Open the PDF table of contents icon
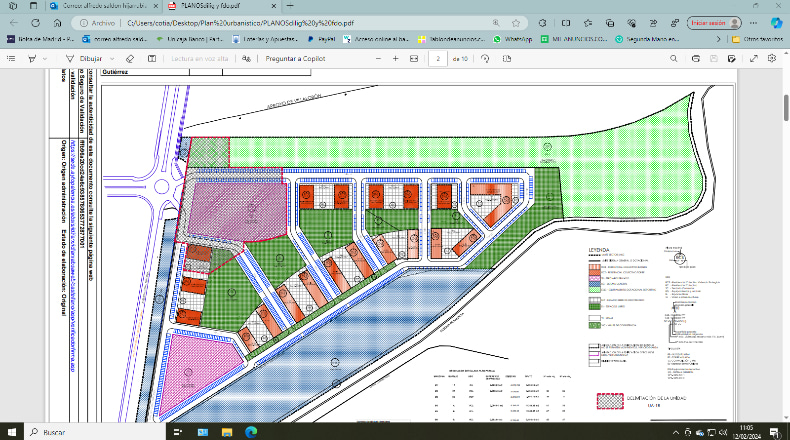The image size is (790, 440). tap(11, 58)
